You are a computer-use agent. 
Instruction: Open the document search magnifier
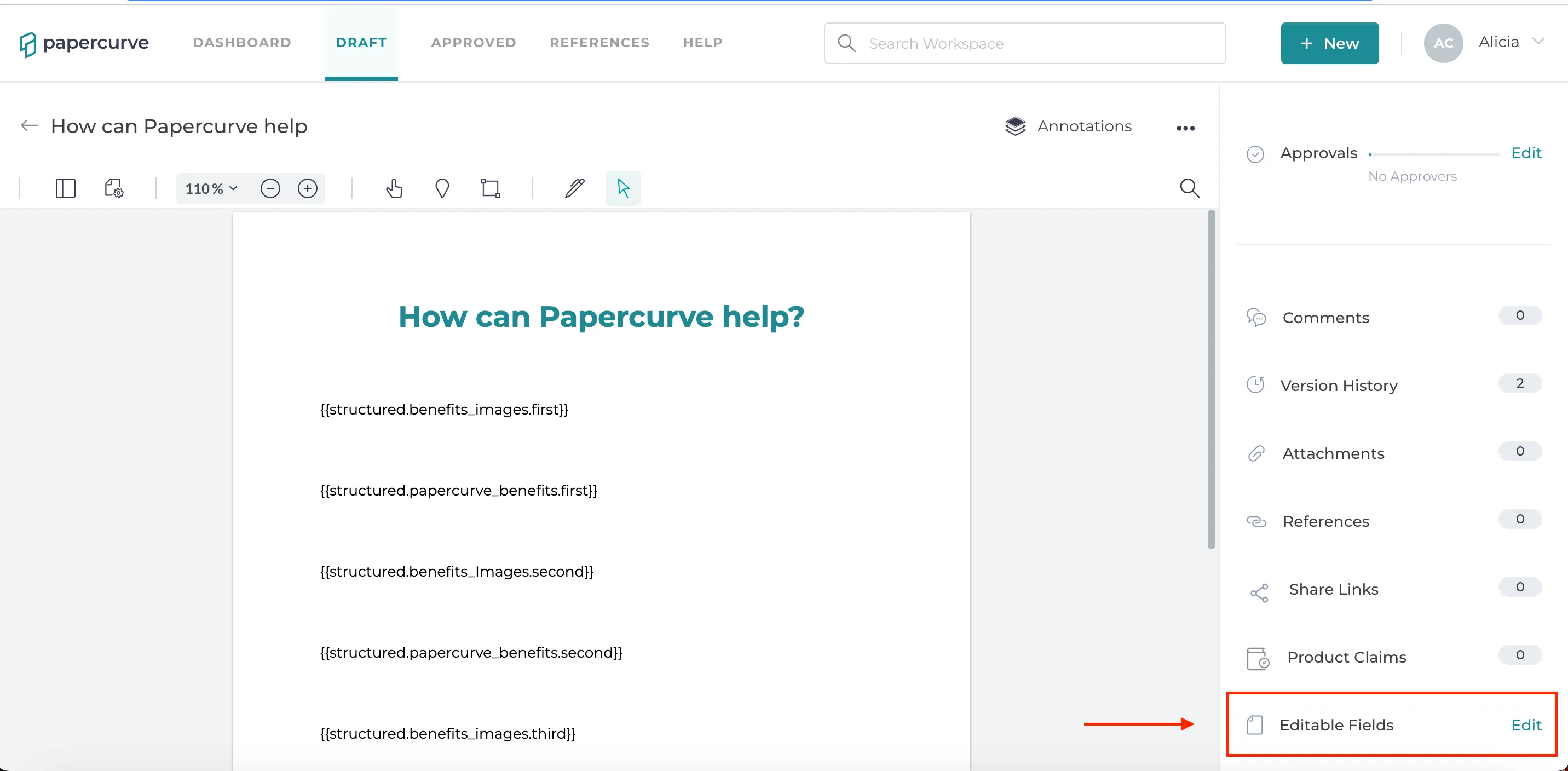(x=1189, y=188)
